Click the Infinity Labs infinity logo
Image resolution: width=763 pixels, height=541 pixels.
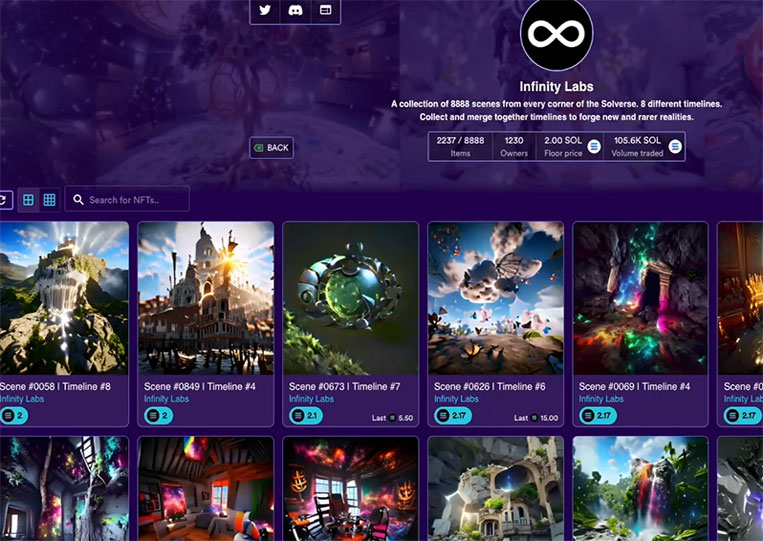(x=556, y=34)
